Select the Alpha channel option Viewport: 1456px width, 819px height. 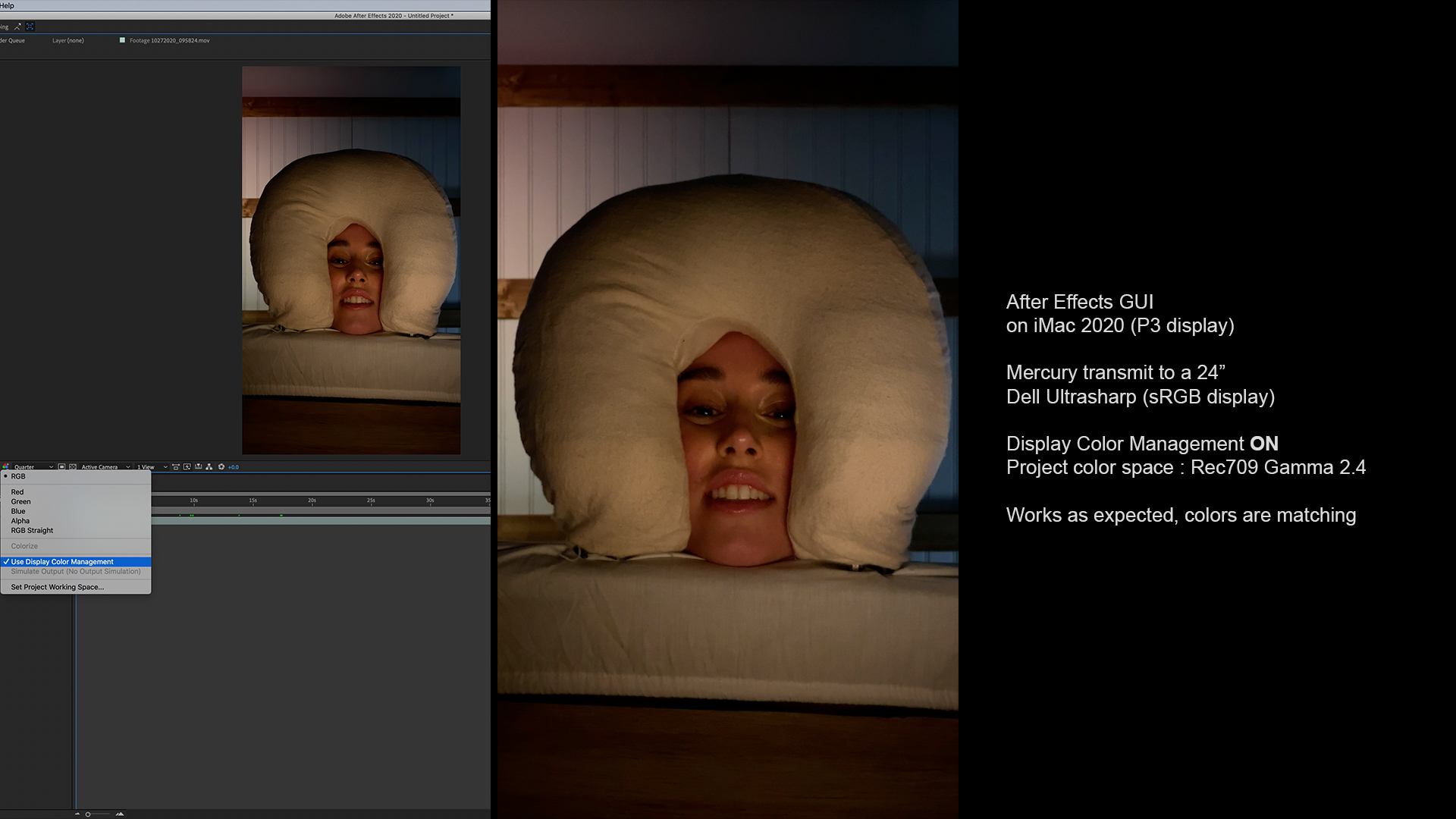(20, 520)
